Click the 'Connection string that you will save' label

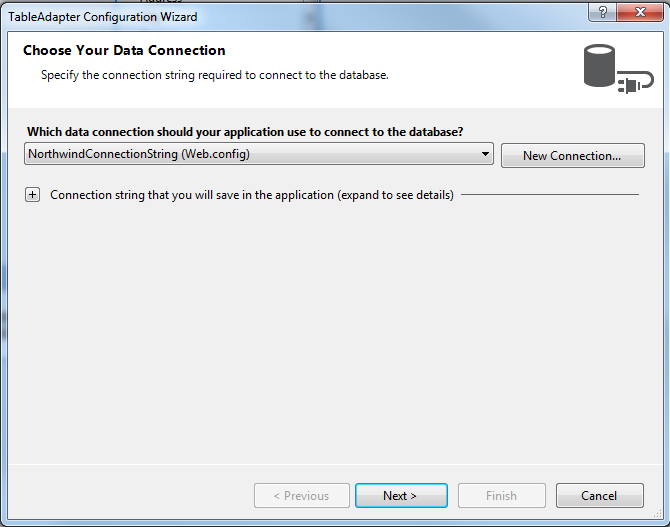[252, 195]
